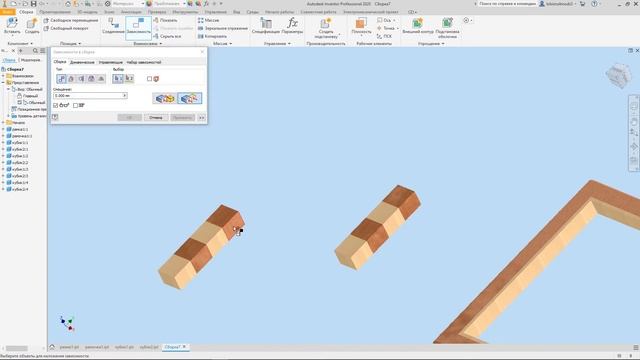Click the ПСК (UCS) tool

point(384,36)
